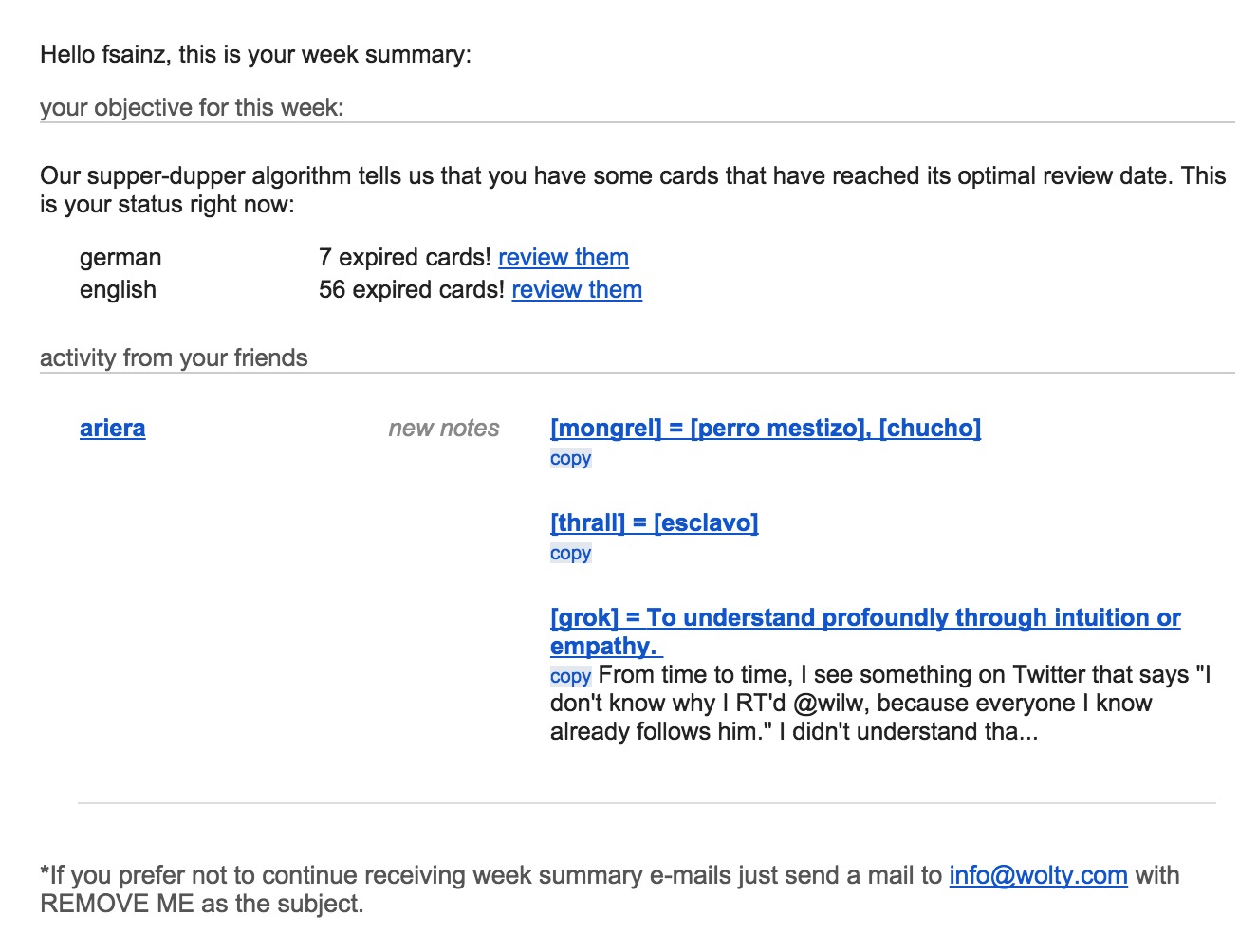1239x952 pixels.
Task: Select the 'english' deck name
Action: point(118,290)
